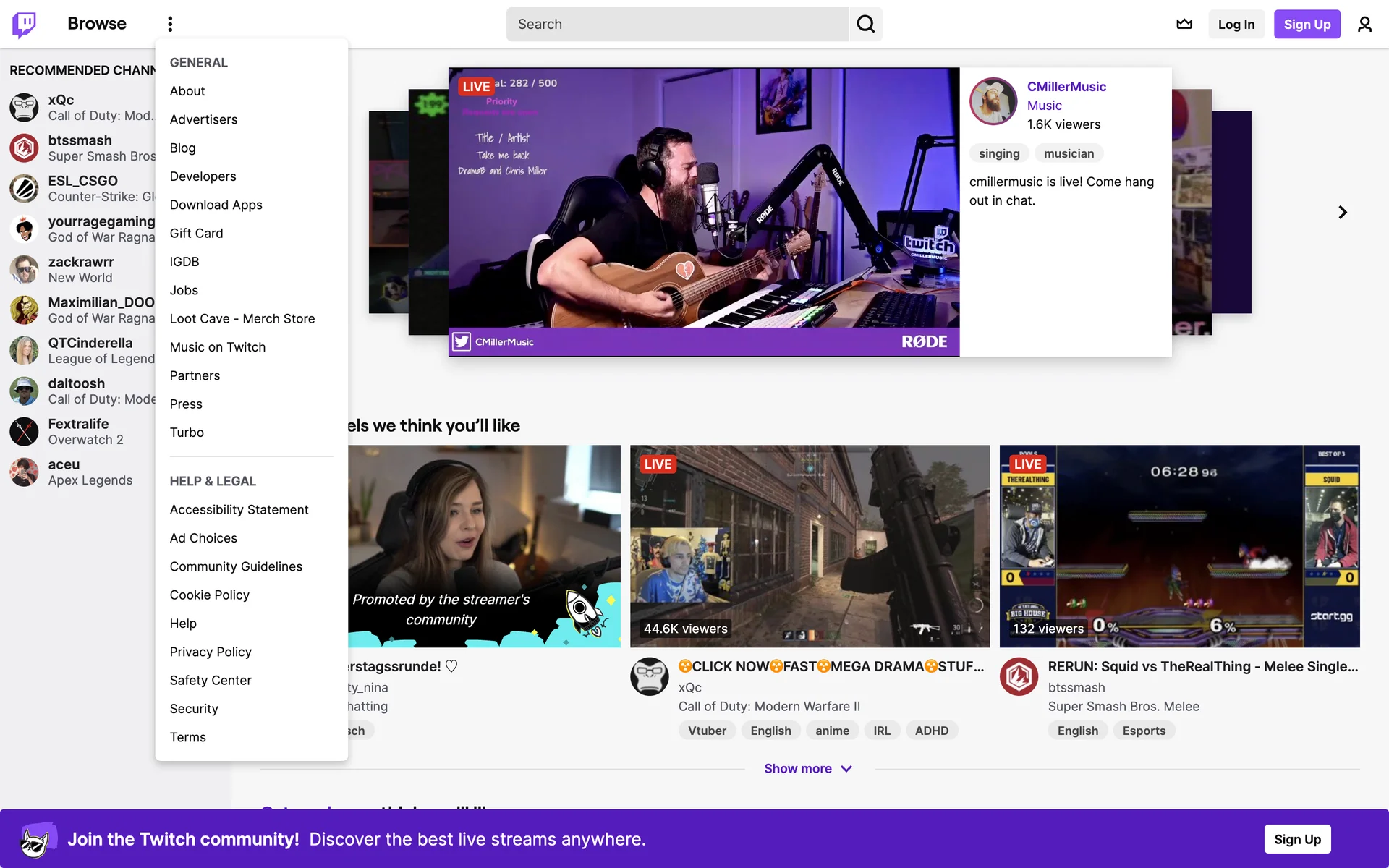The width and height of the screenshot is (1389, 868).
Task: Click the Twitch logo home icon
Action: click(24, 24)
